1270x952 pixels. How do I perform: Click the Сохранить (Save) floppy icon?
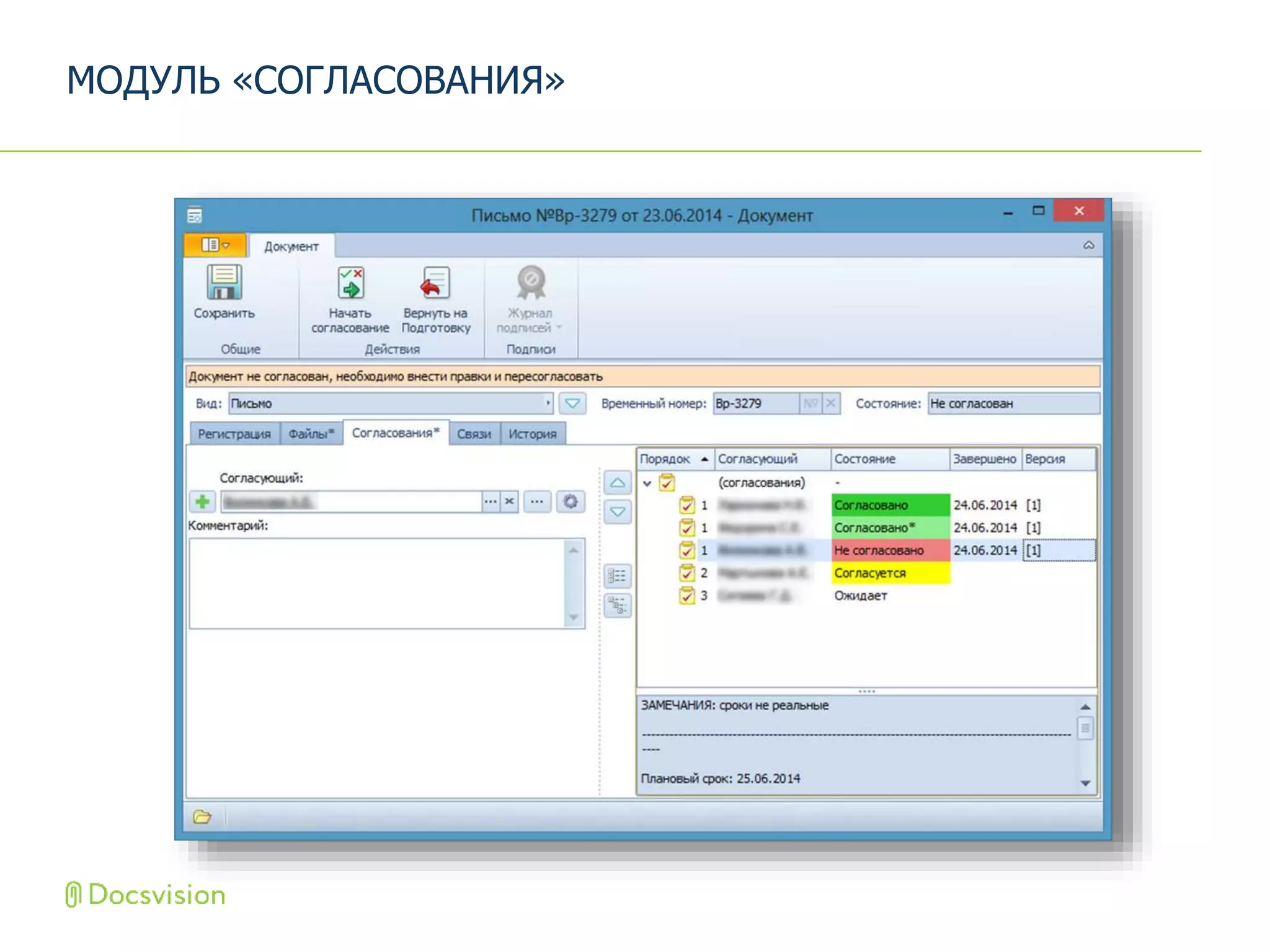point(224,283)
